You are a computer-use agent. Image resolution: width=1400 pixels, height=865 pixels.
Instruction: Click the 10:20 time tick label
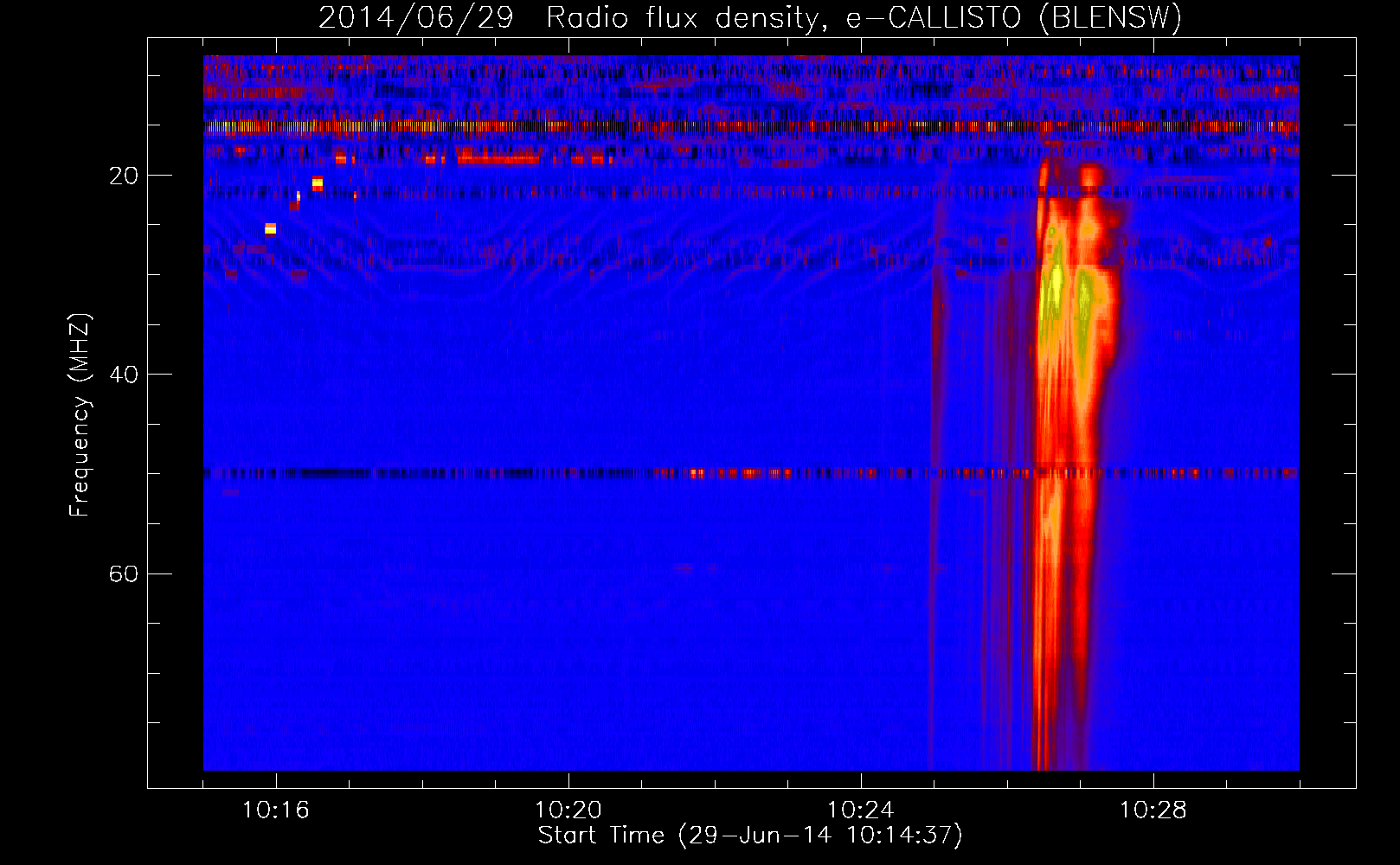[x=568, y=811]
